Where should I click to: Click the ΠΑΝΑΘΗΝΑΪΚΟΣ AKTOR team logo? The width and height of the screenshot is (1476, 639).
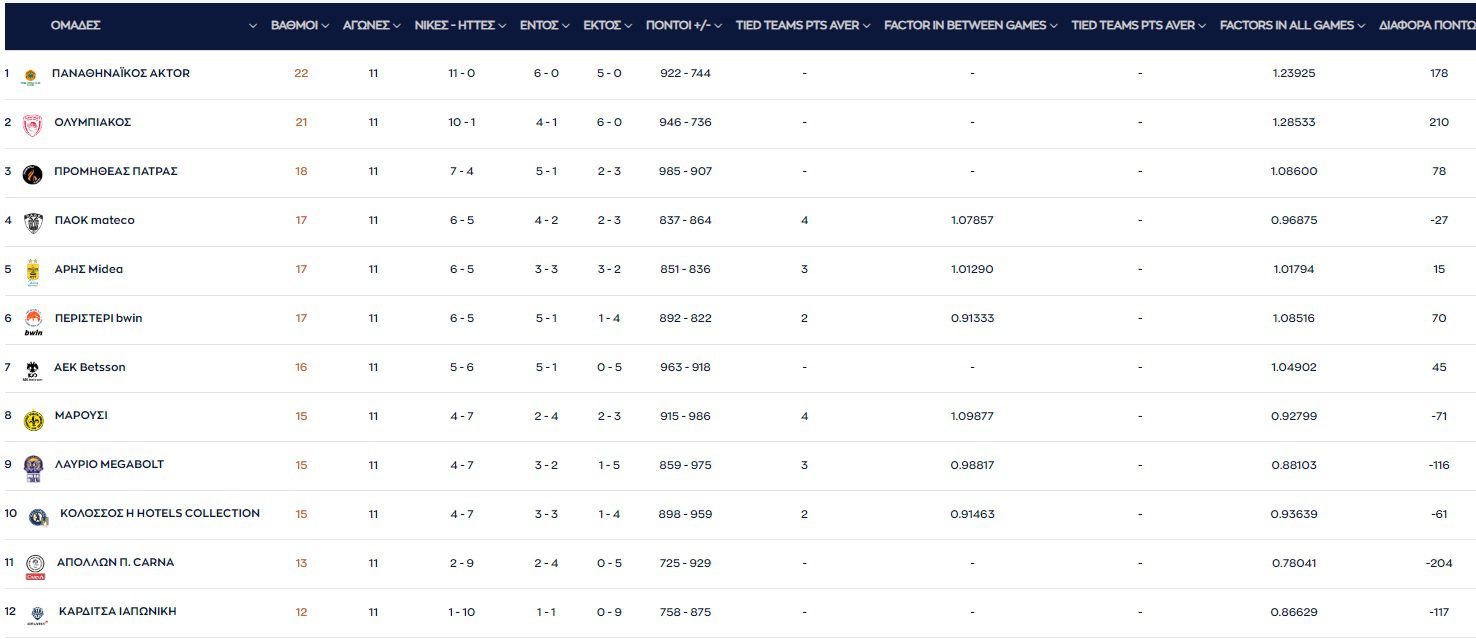coord(32,76)
